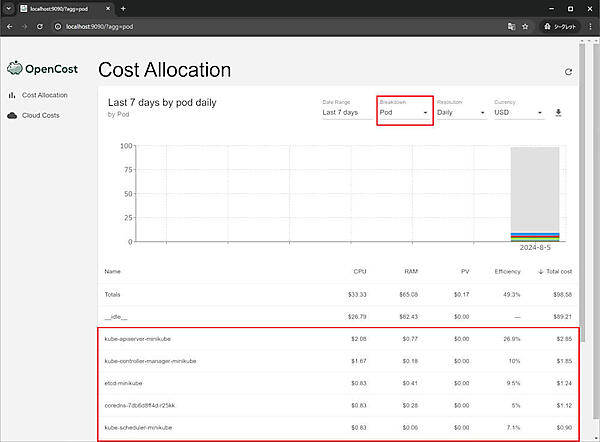Screen dimensions: 600x442
Task: Click the OpenCost logo icon
Action: 15,69
